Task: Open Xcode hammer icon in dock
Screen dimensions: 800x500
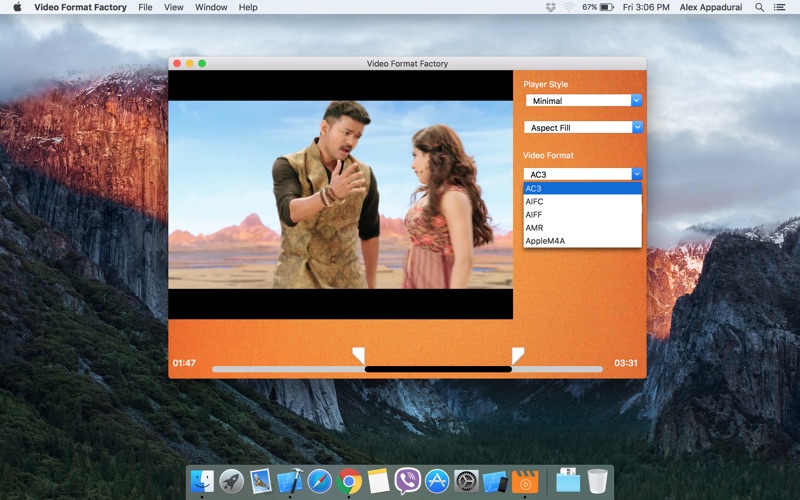Action: [x=290, y=481]
